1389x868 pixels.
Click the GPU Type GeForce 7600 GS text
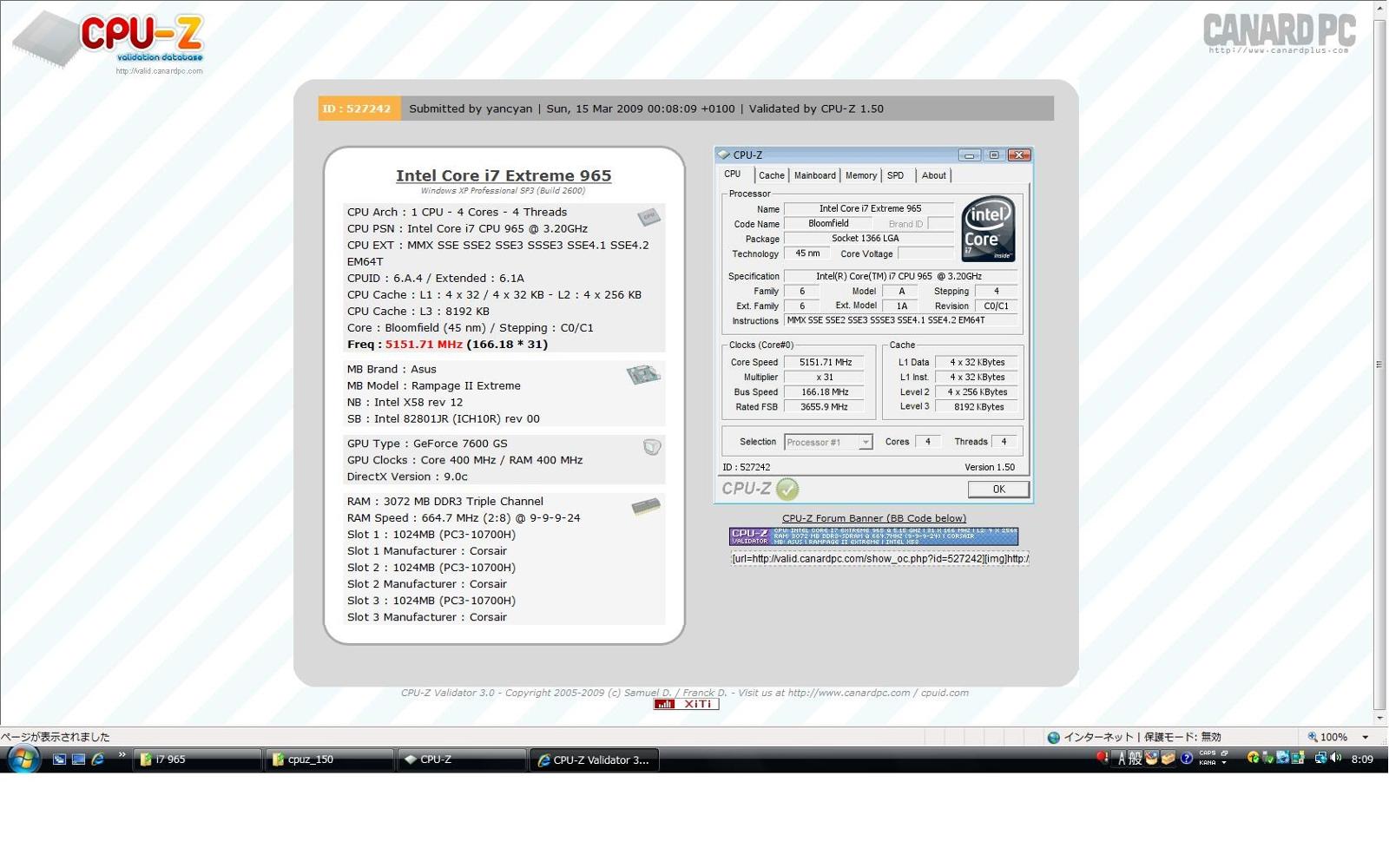(x=427, y=444)
